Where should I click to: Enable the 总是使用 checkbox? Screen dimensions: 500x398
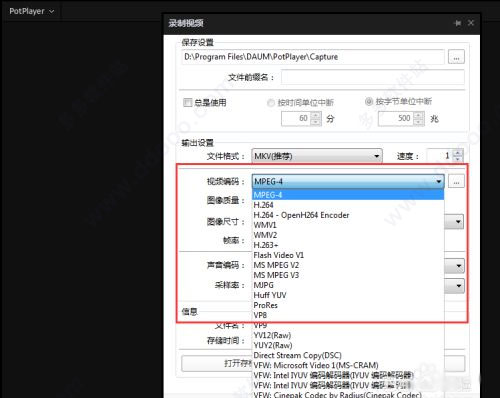[188, 102]
